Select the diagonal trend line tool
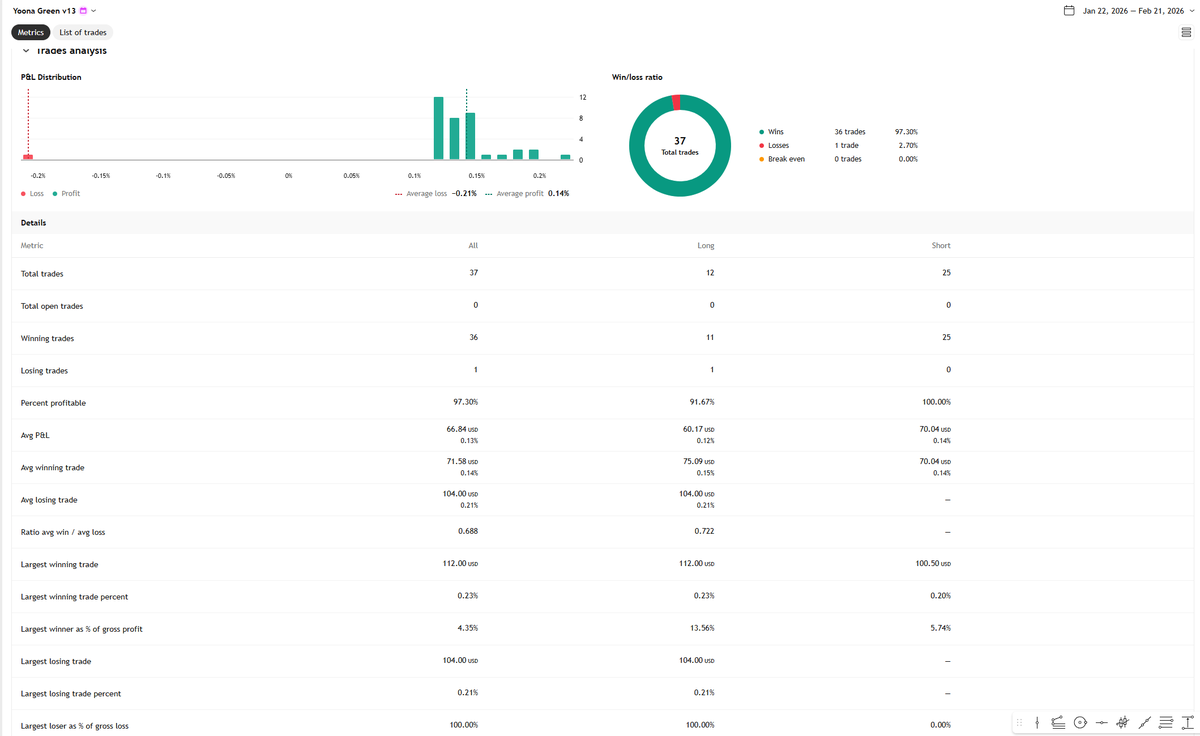Image resolution: width=1200 pixels, height=736 pixels. 1145,722
